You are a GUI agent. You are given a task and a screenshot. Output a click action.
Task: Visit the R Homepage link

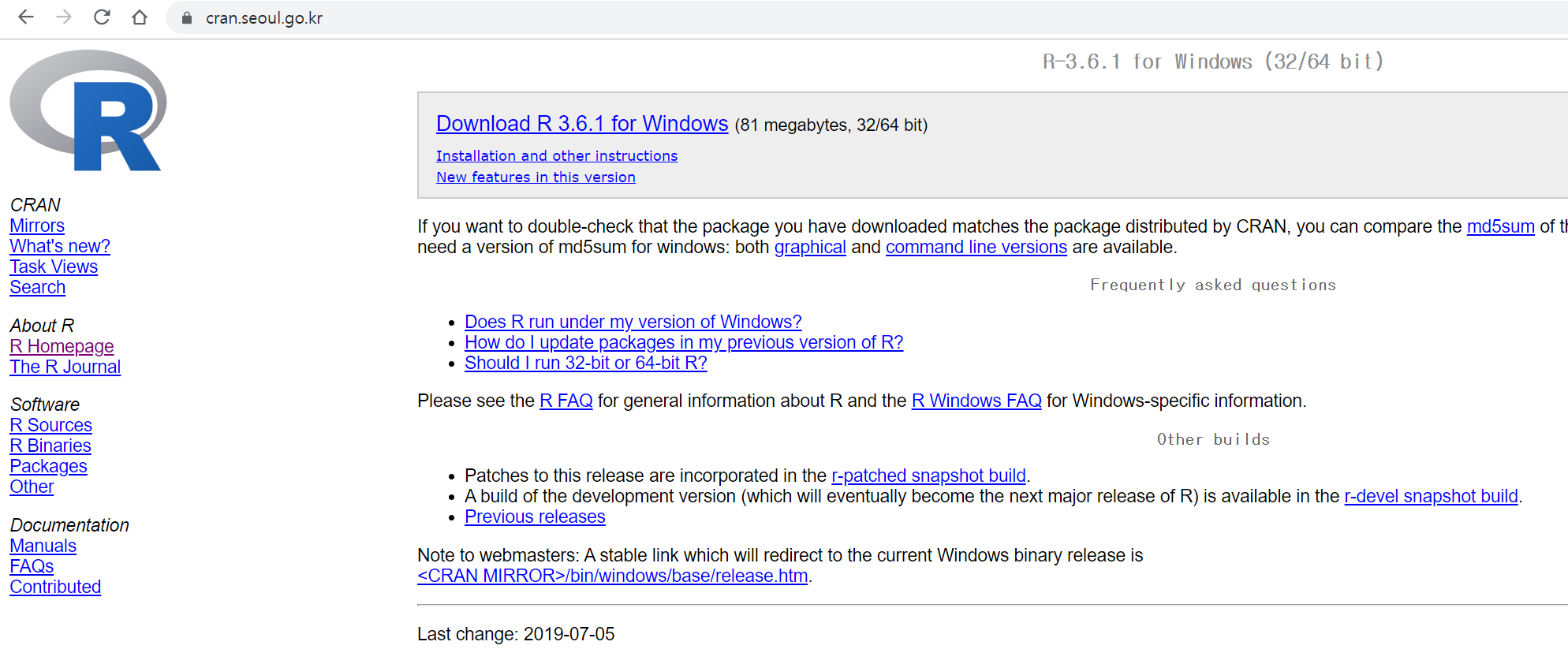62,346
